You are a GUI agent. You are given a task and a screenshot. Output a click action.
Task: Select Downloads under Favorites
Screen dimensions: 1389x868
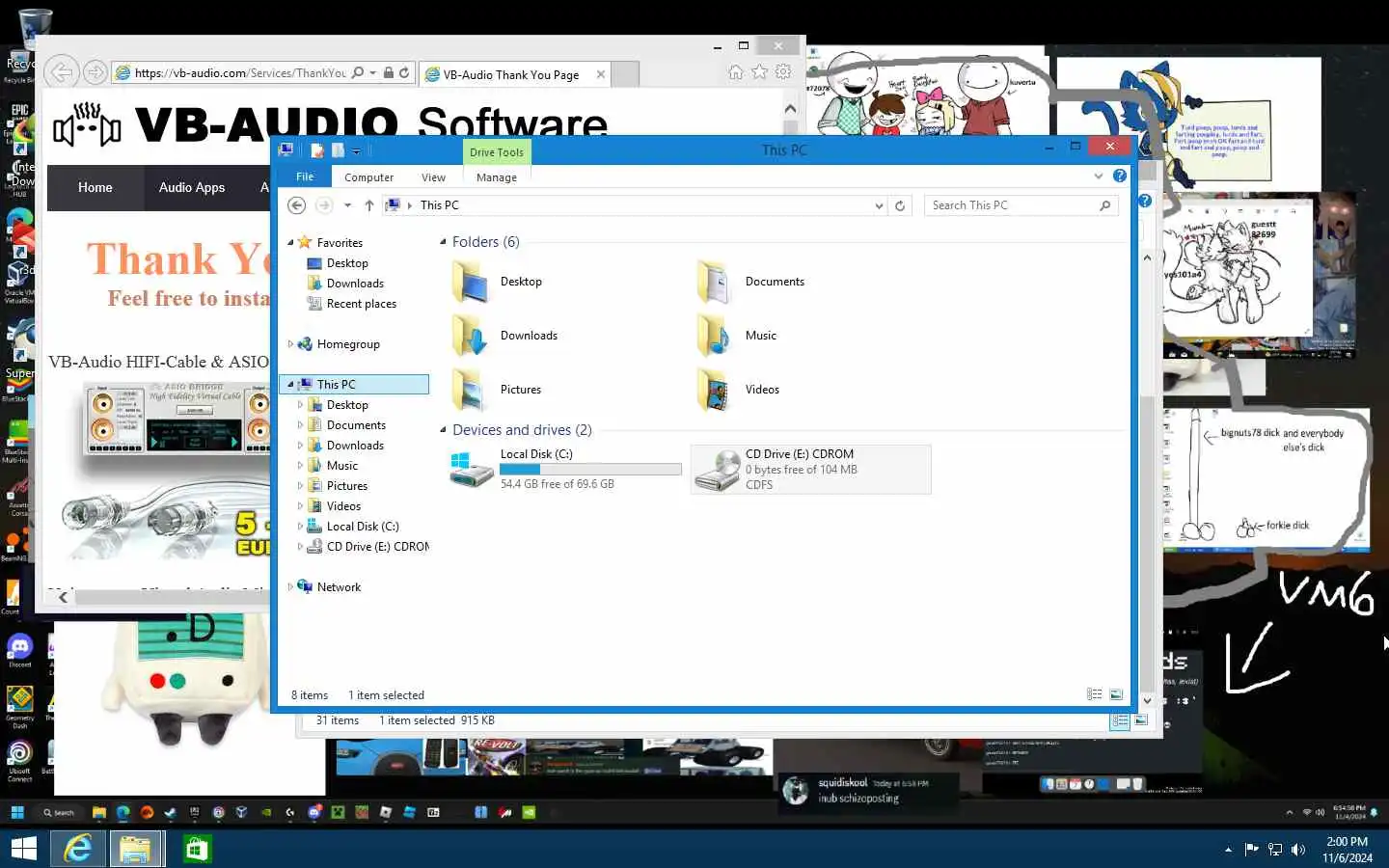click(x=355, y=284)
